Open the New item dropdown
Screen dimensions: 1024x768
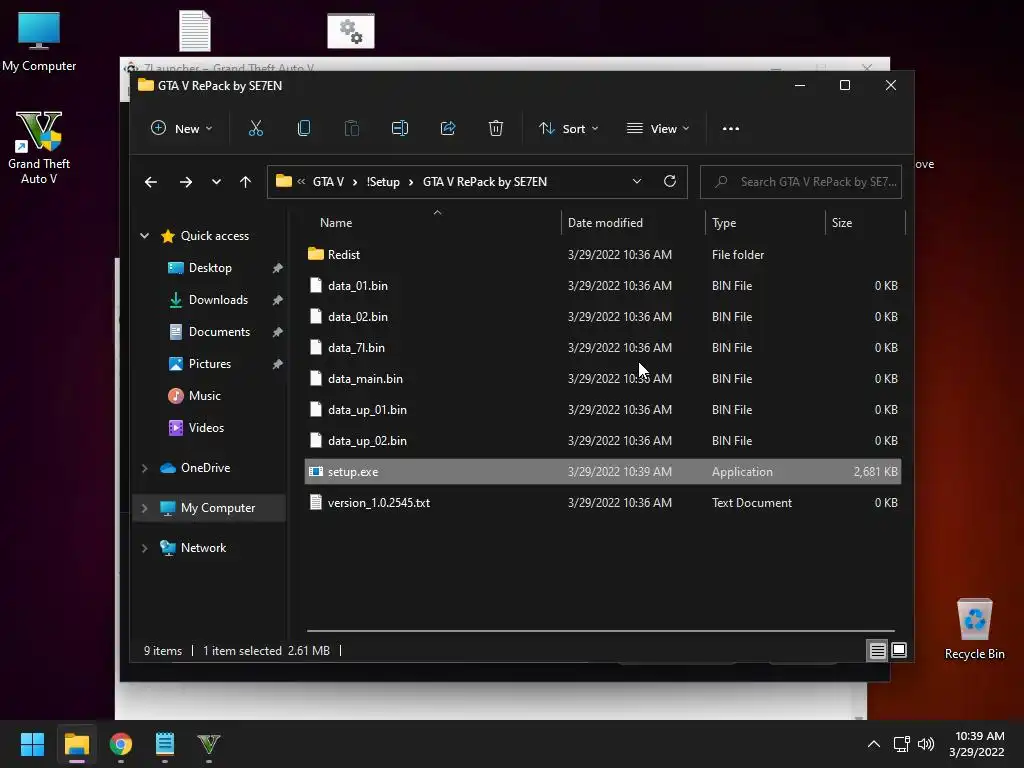coord(182,129)
